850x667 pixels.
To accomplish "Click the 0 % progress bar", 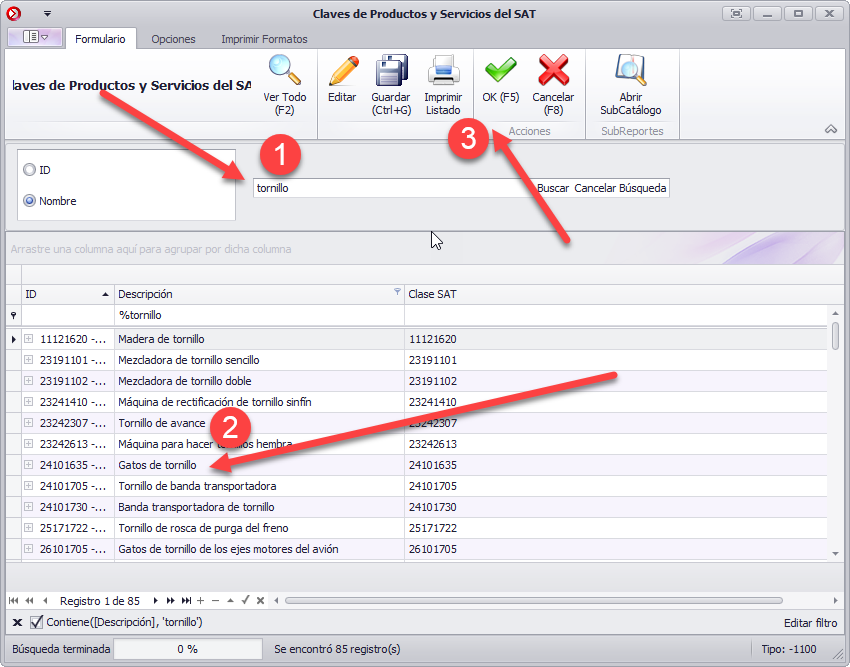I will [x=188, y=649].
